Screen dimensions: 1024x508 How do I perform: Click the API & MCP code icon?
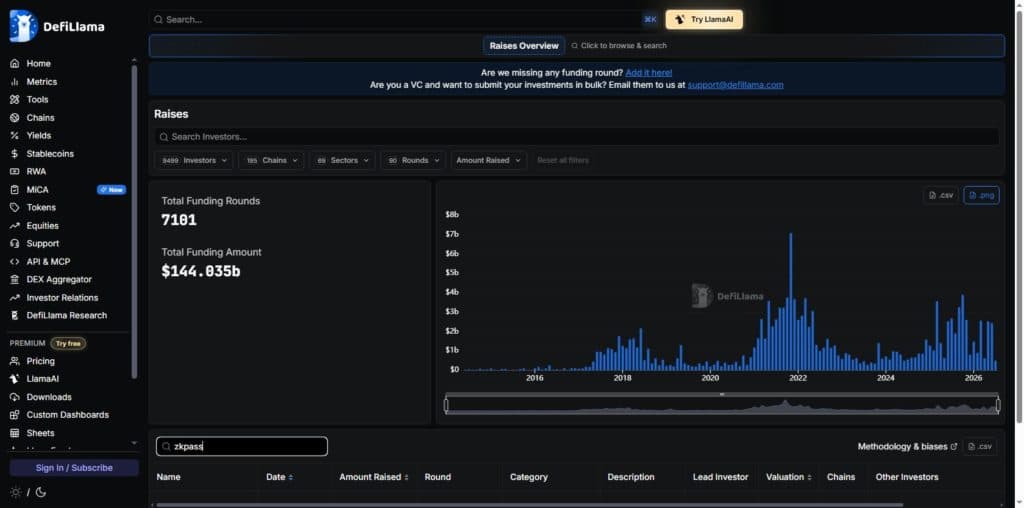pyautogui.click(x=14, y=261)
